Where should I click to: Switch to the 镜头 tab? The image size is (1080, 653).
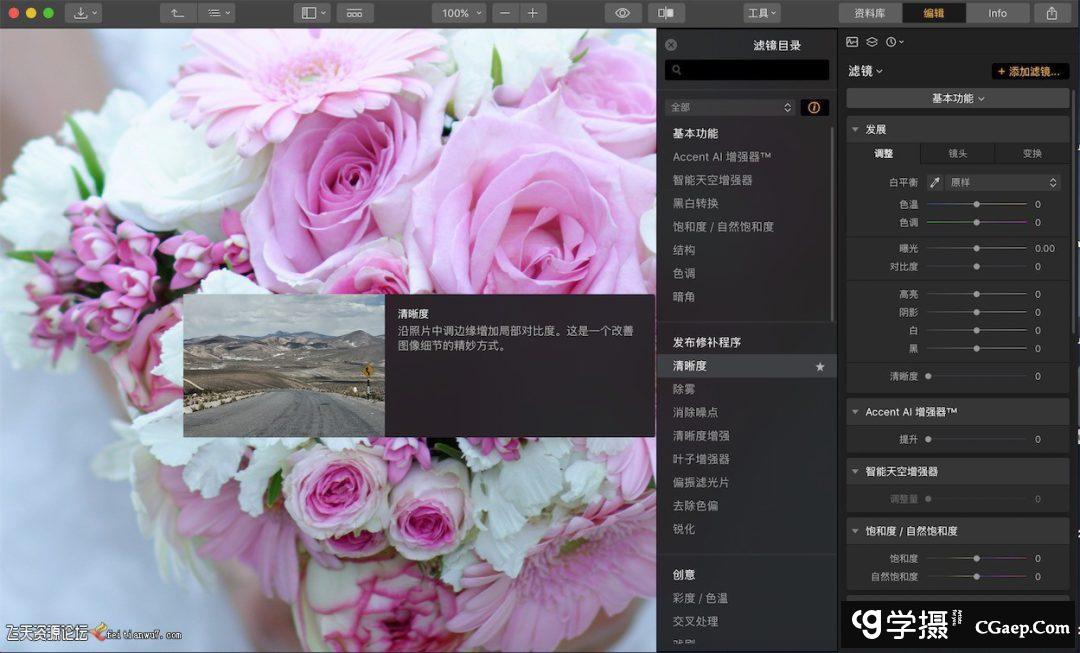pyautogui.click(x=958, y=153)
